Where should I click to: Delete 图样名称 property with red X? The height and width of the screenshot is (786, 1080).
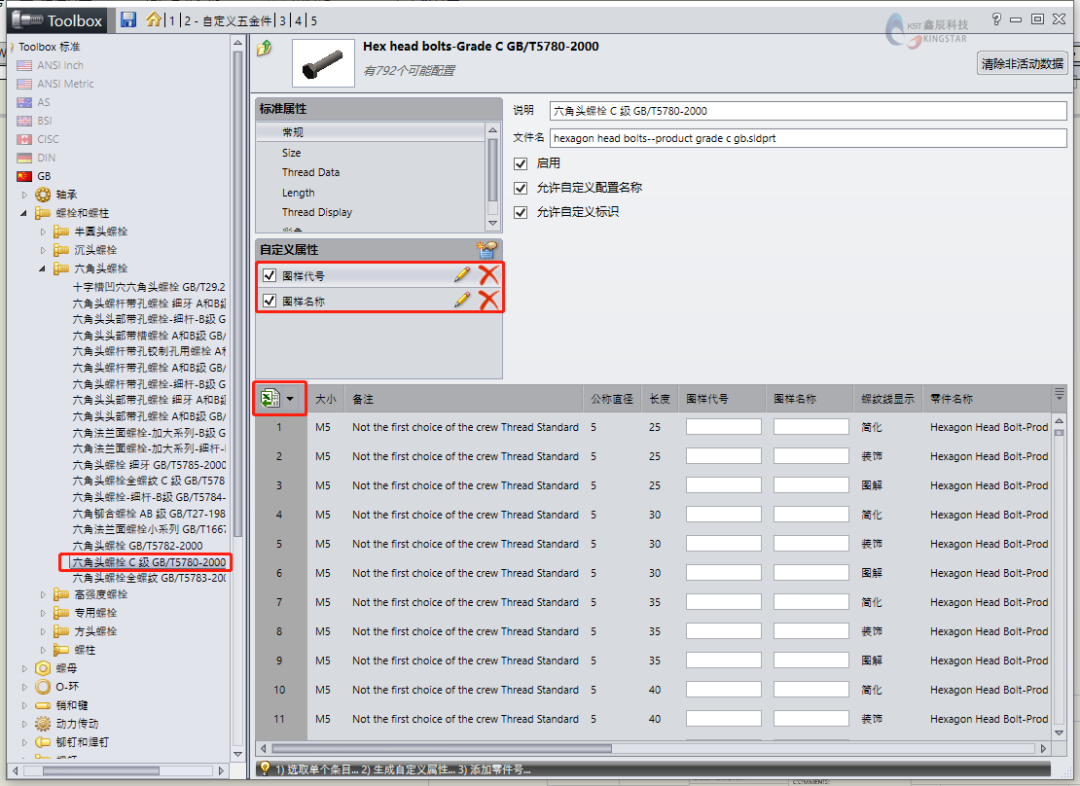pyautogui.click(x=488, y=300)
